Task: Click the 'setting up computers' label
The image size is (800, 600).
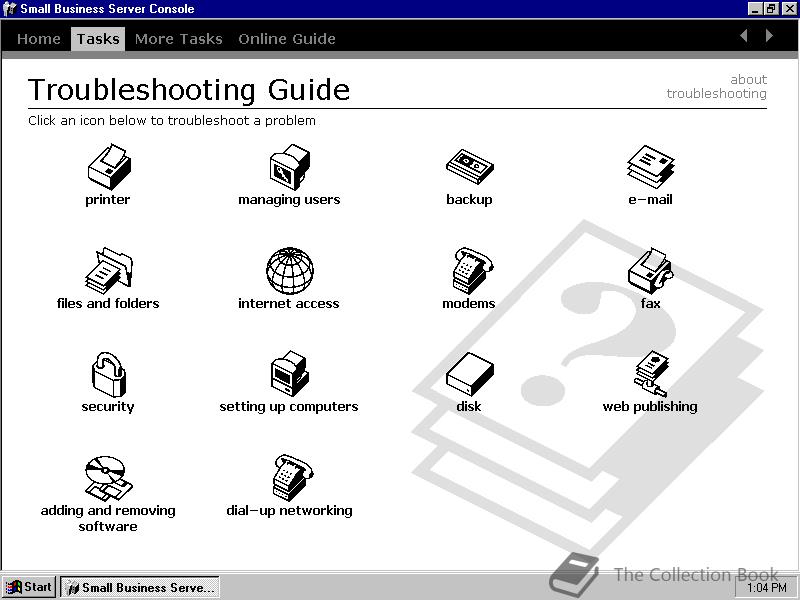Action: tap(289, 407)
